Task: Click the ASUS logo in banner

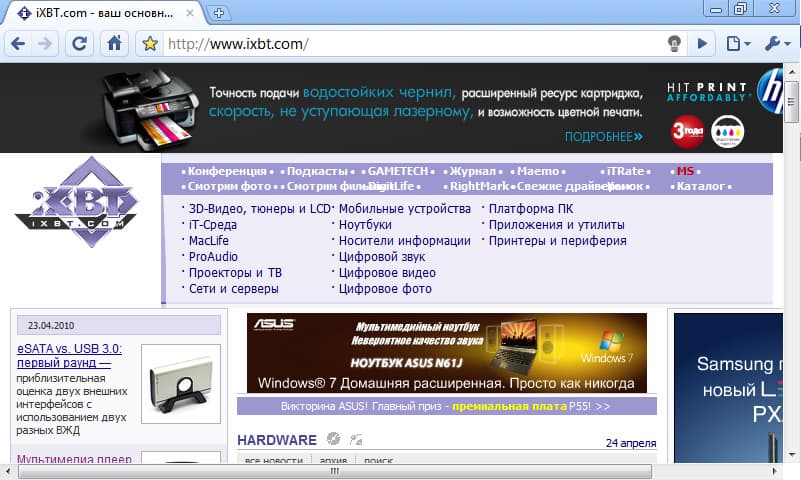Action: [274, 324]
